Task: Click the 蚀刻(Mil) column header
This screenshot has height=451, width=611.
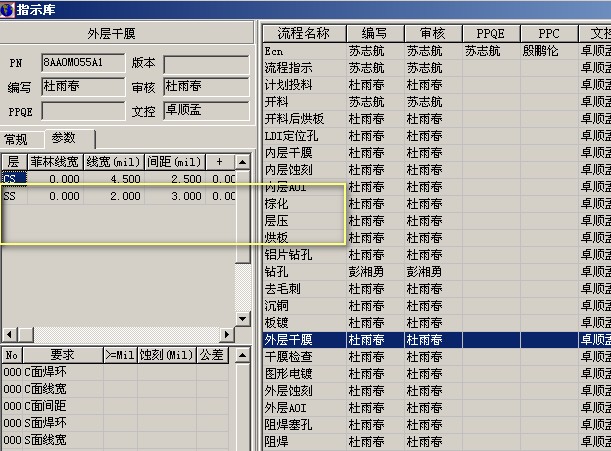Action: (x=167, y=355)
